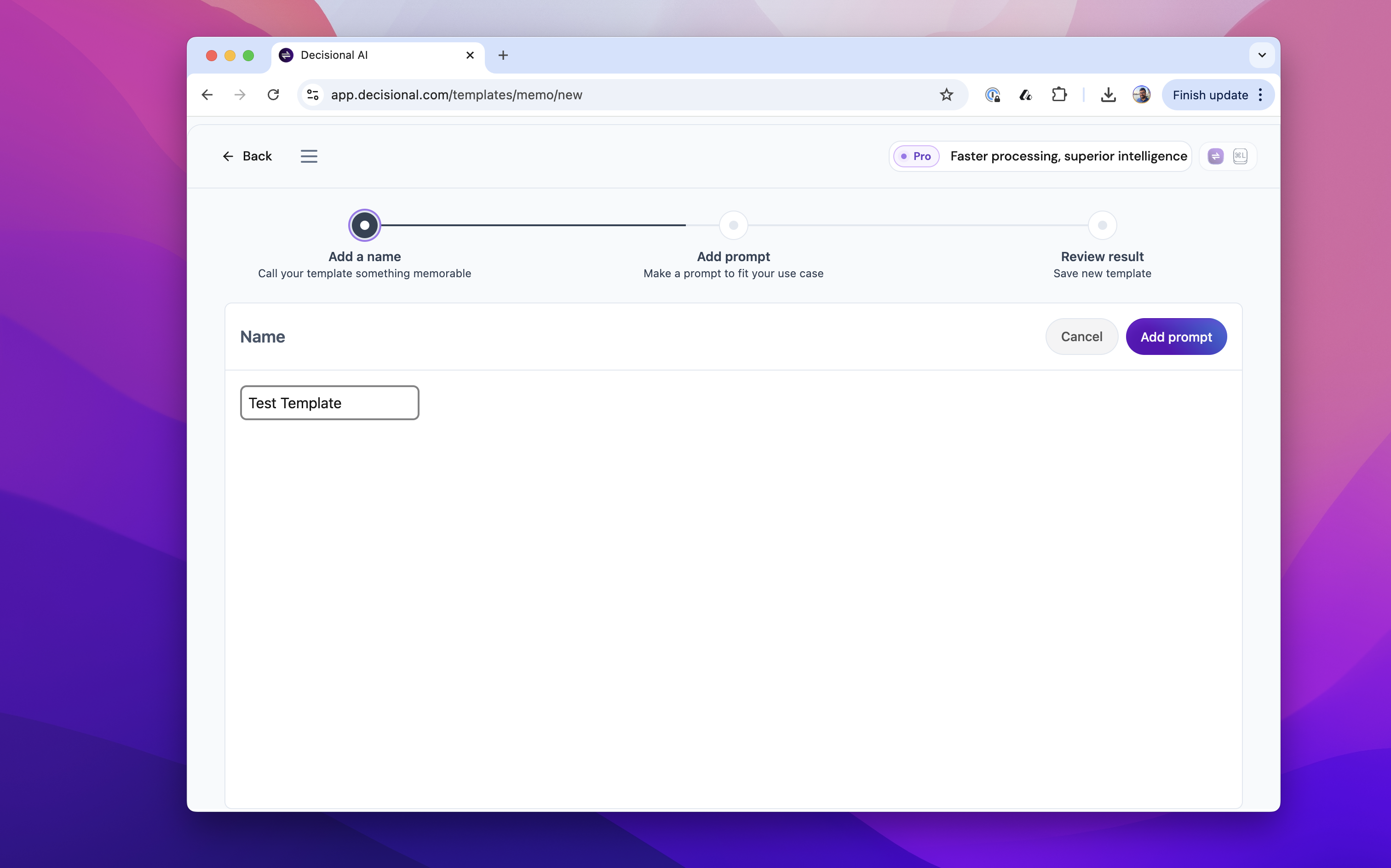View site information in address bar
Image resolution: width=1391 pixels, height=868 pixels.
coord(313,95)
